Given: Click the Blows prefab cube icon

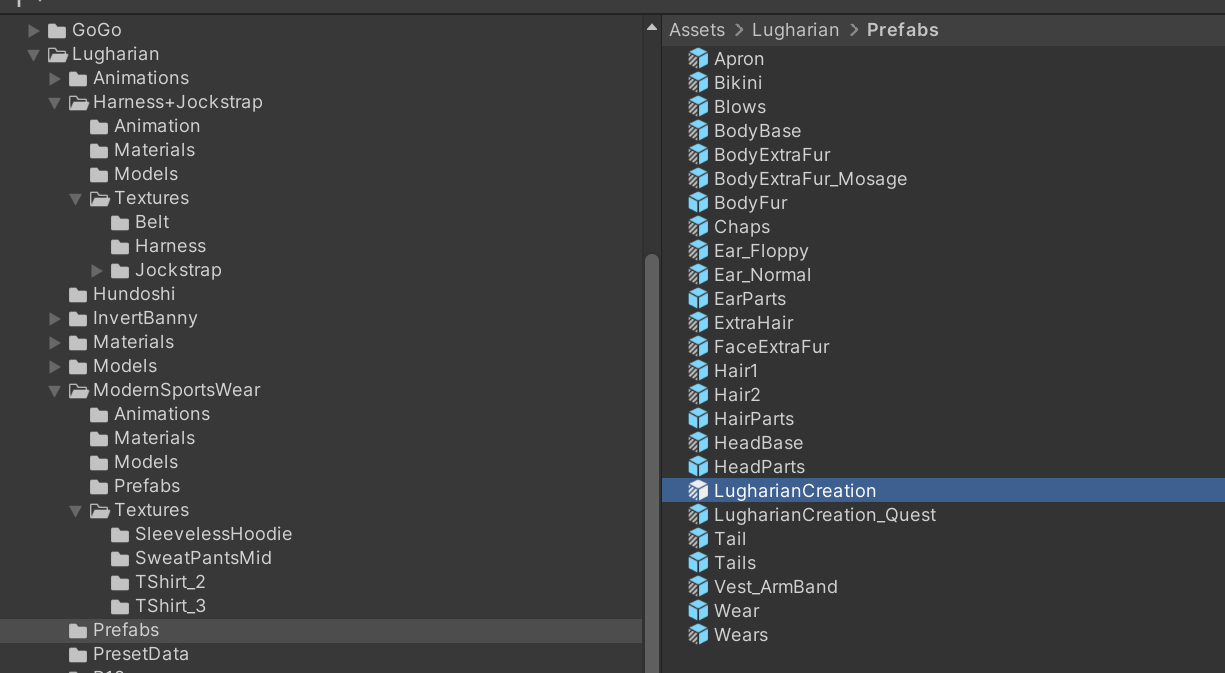Looking at the screenshot, I should 698,107.
